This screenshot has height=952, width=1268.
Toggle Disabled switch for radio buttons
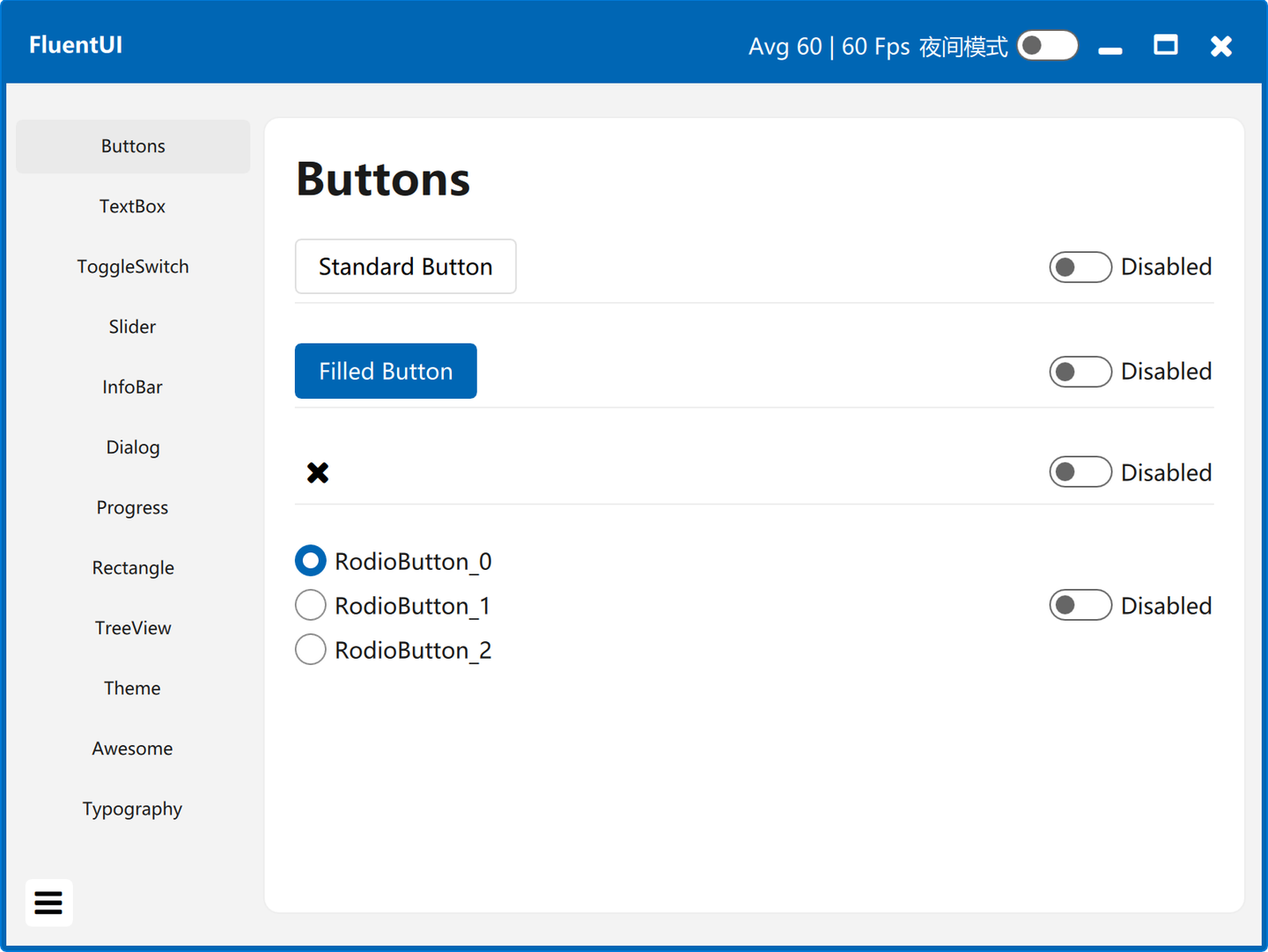point(1080,606)
